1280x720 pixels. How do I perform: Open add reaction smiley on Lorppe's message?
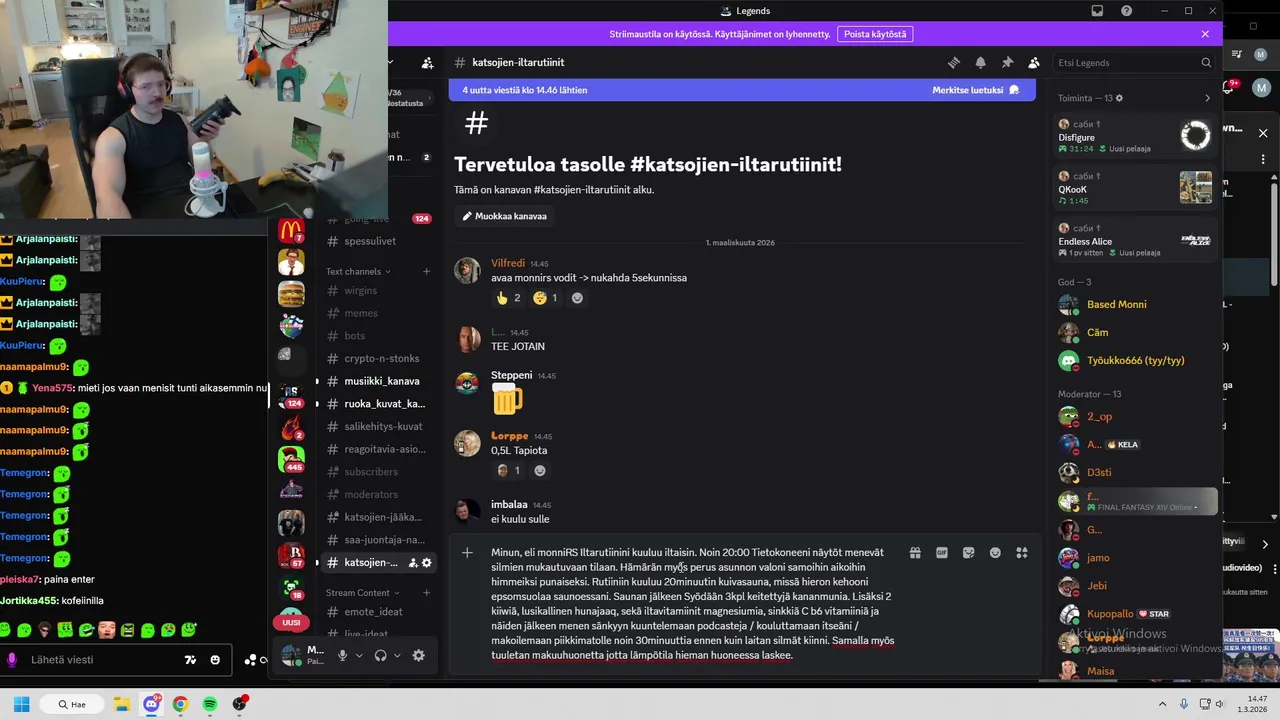click(x=540, y=470)
